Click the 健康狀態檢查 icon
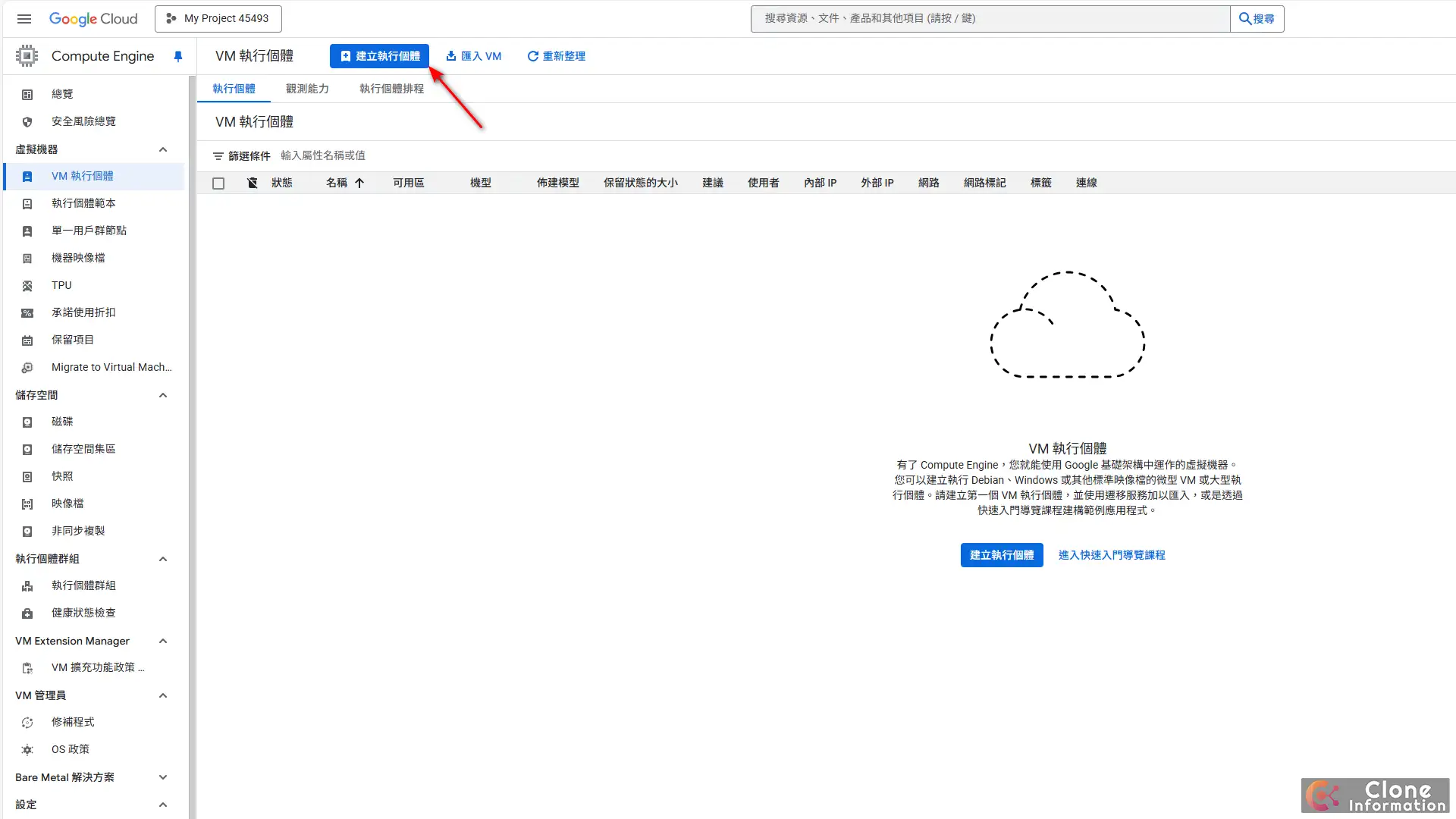The height and width of the screenshot is (819, 1456). [x=27, y=613]
